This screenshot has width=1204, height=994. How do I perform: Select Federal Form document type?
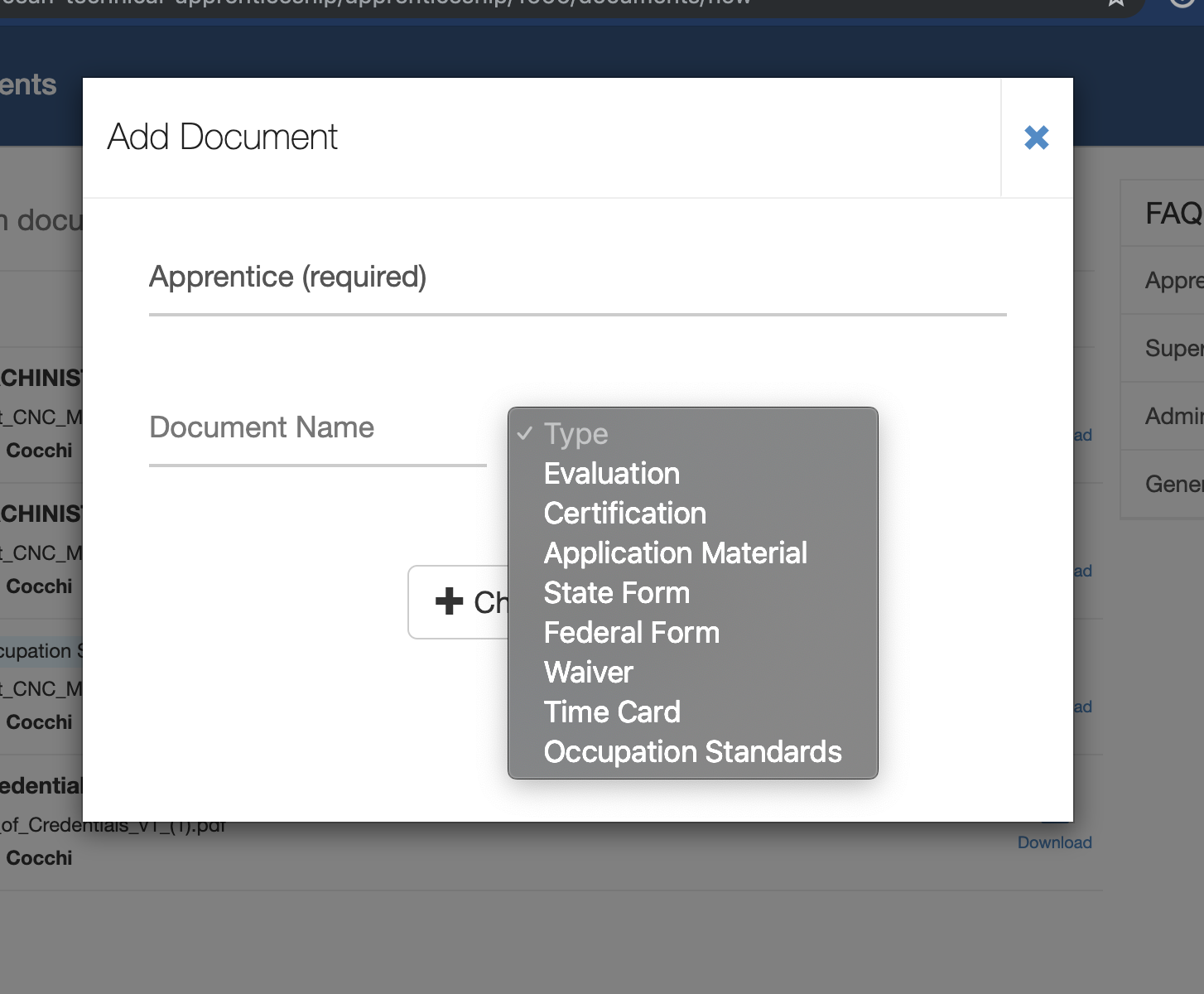click(x=692, y=633)
